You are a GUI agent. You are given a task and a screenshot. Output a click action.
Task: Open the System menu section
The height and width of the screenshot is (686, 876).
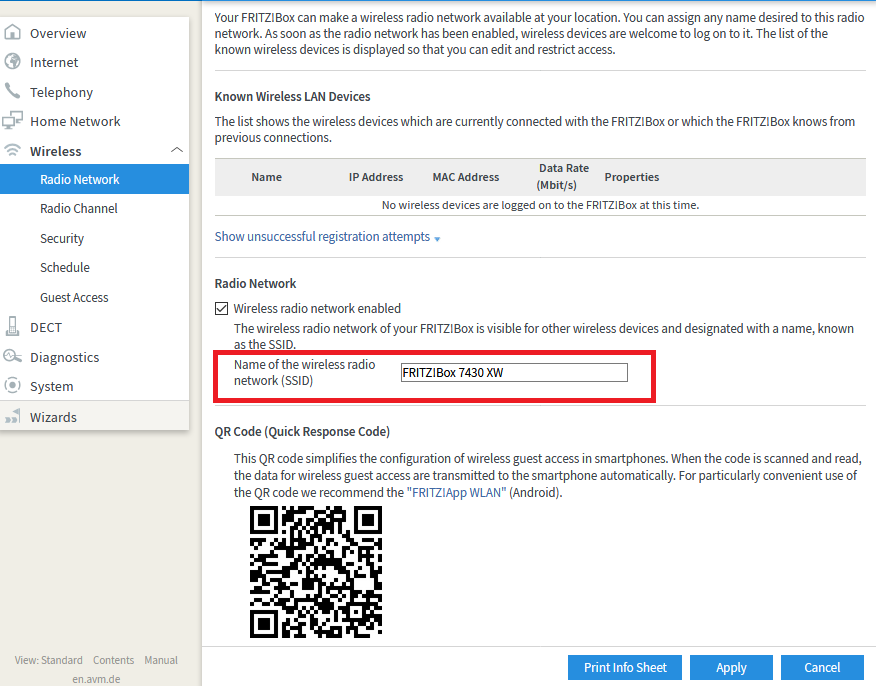(x=51, y=387)
